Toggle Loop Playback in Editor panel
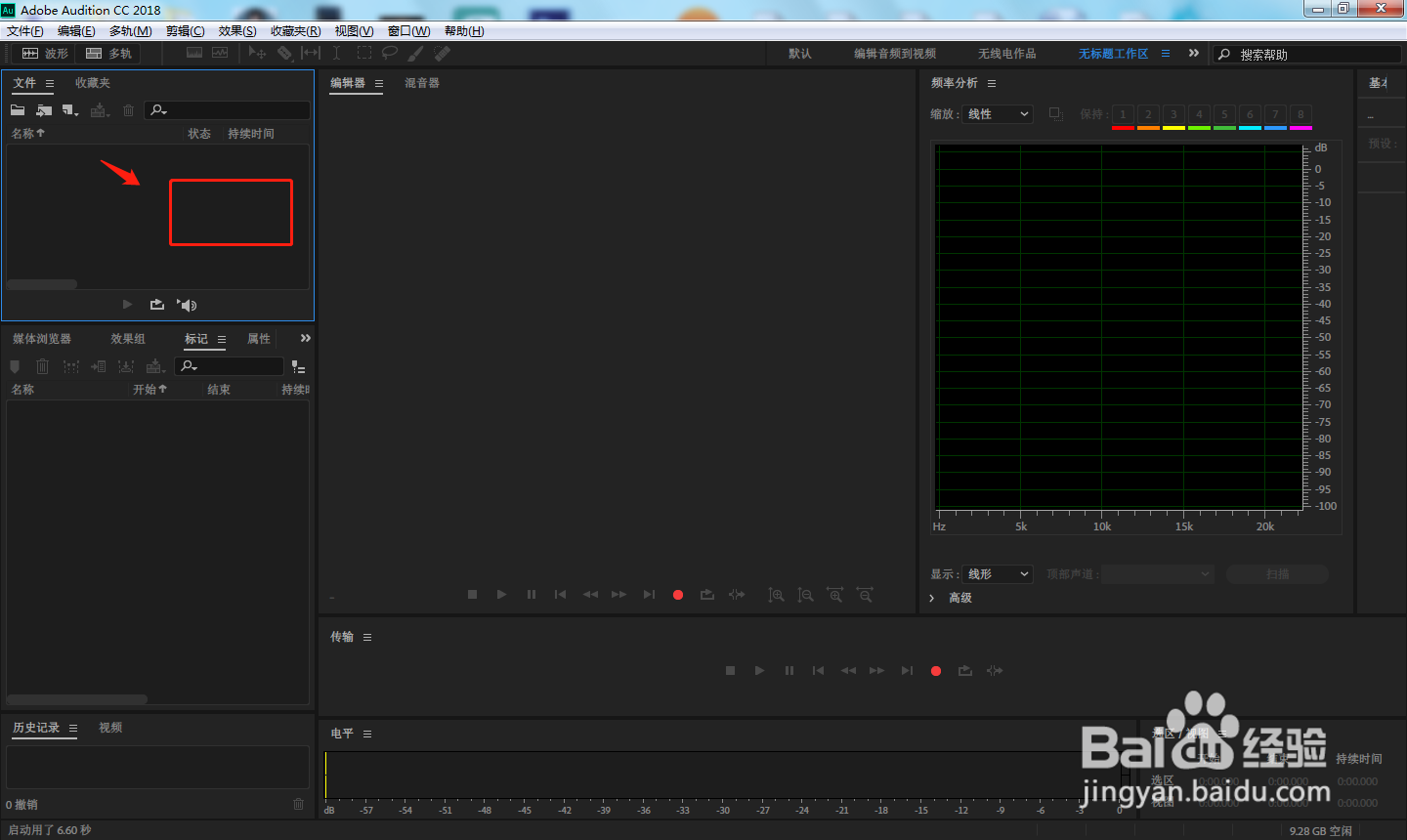The width and height of the screenshot is (1407, 840). [x=707, y=594]
